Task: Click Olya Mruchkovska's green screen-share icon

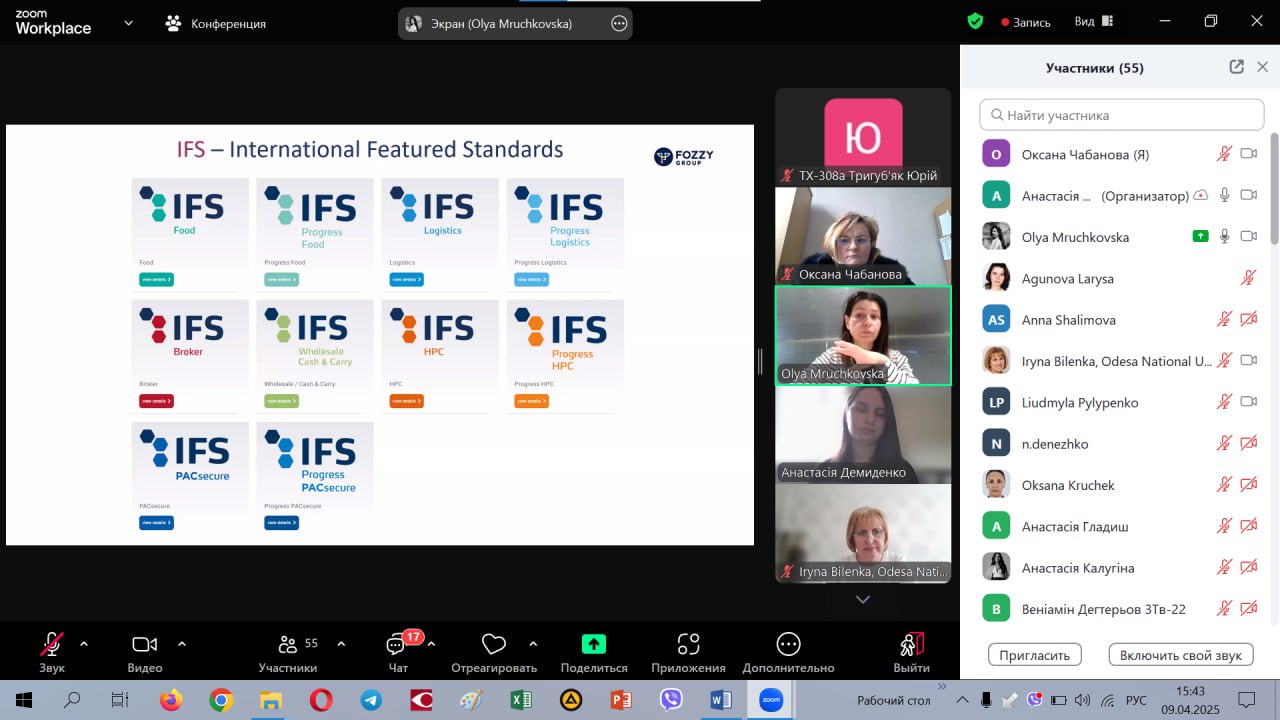Action: (1201, 236)
